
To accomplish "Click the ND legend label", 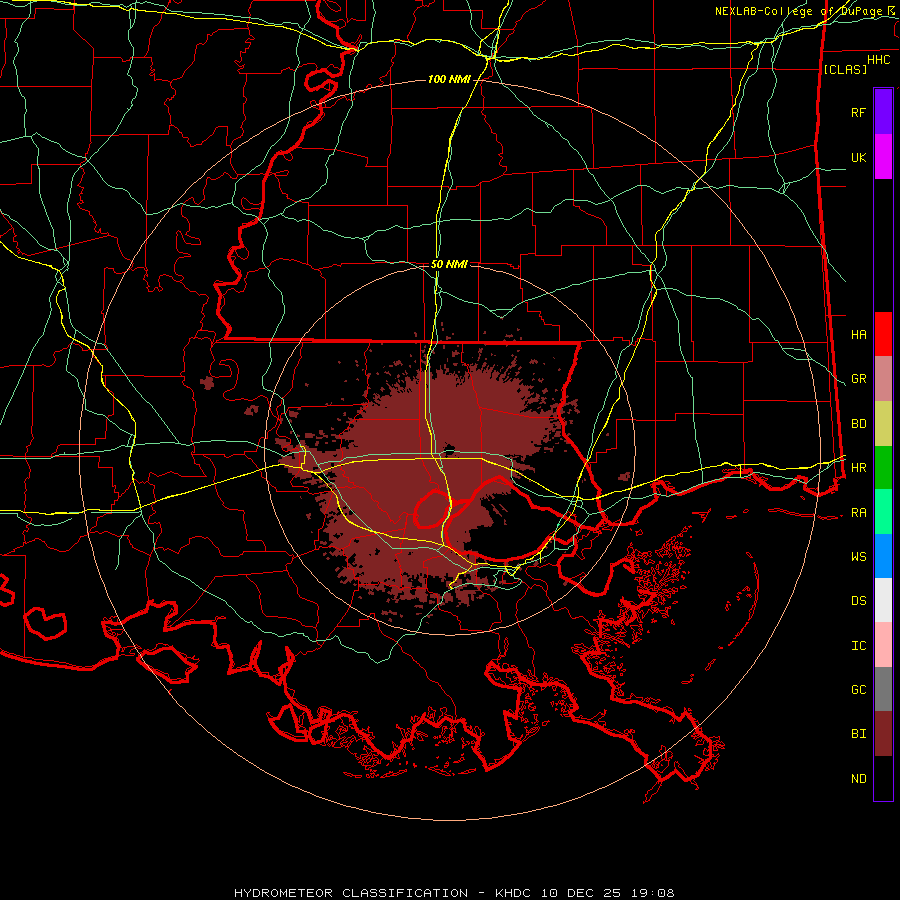I will click(858, 778).
